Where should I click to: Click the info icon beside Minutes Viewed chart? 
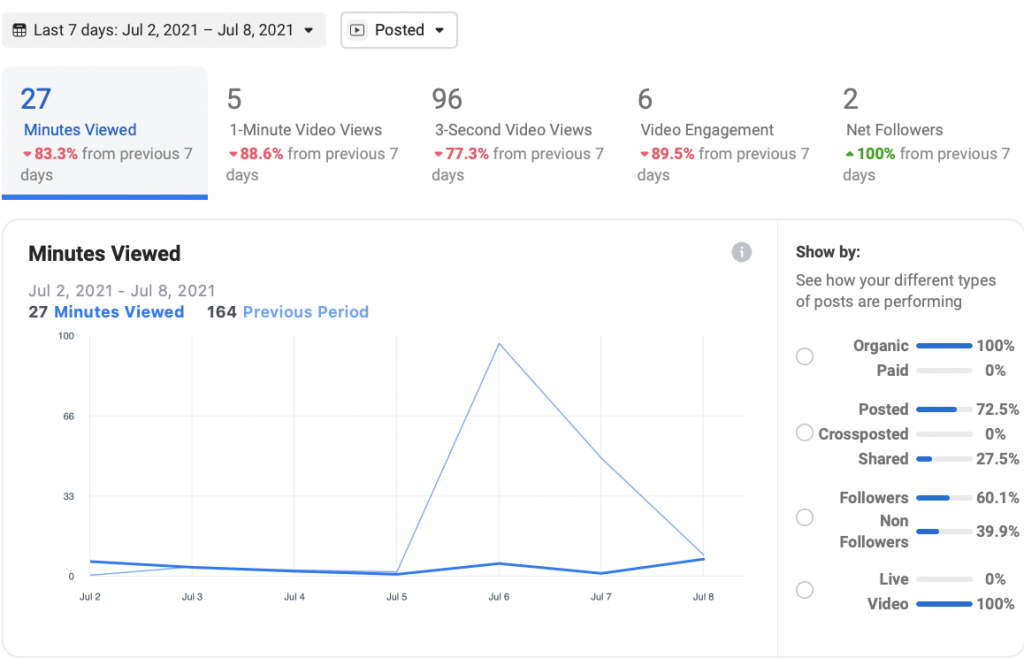(741, 252)
